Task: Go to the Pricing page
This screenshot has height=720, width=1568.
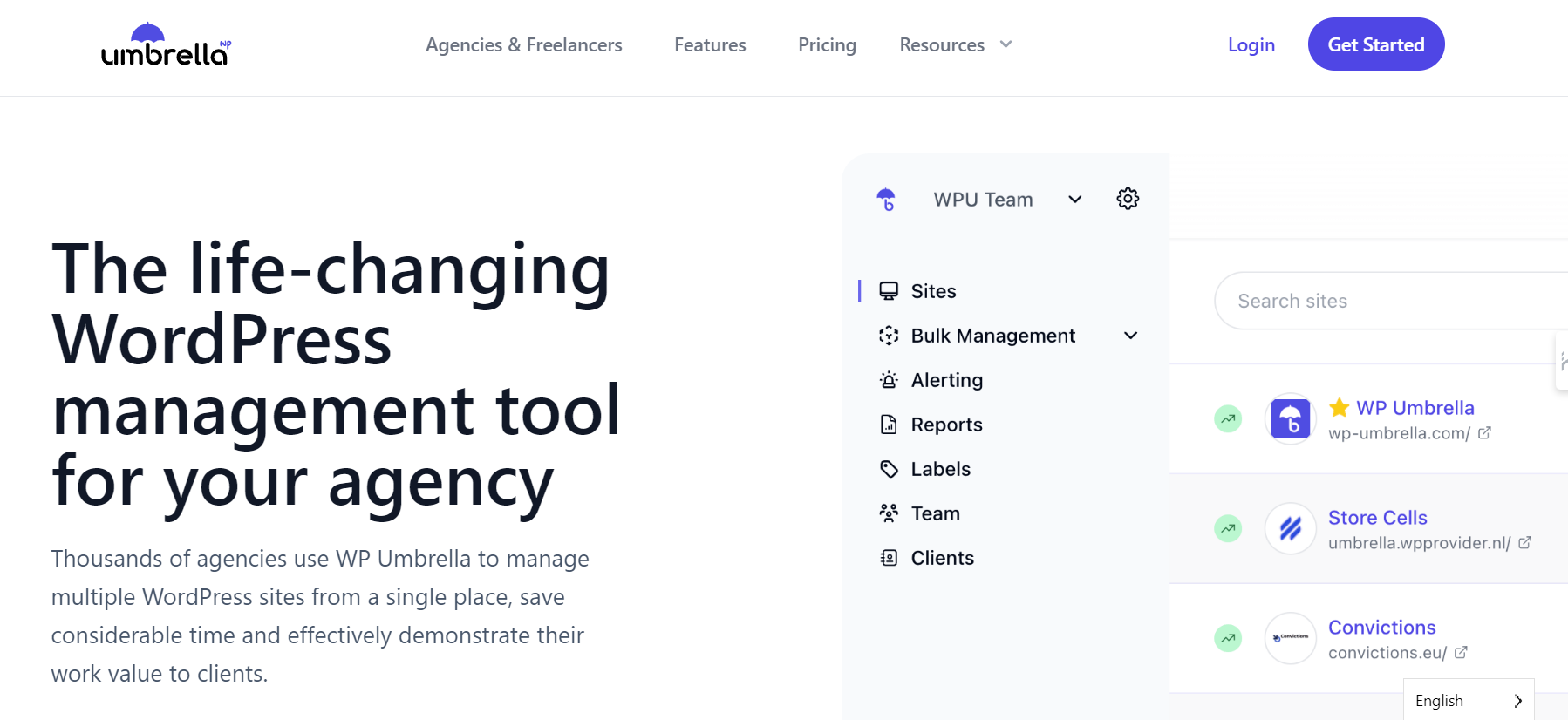Action: 827,44
